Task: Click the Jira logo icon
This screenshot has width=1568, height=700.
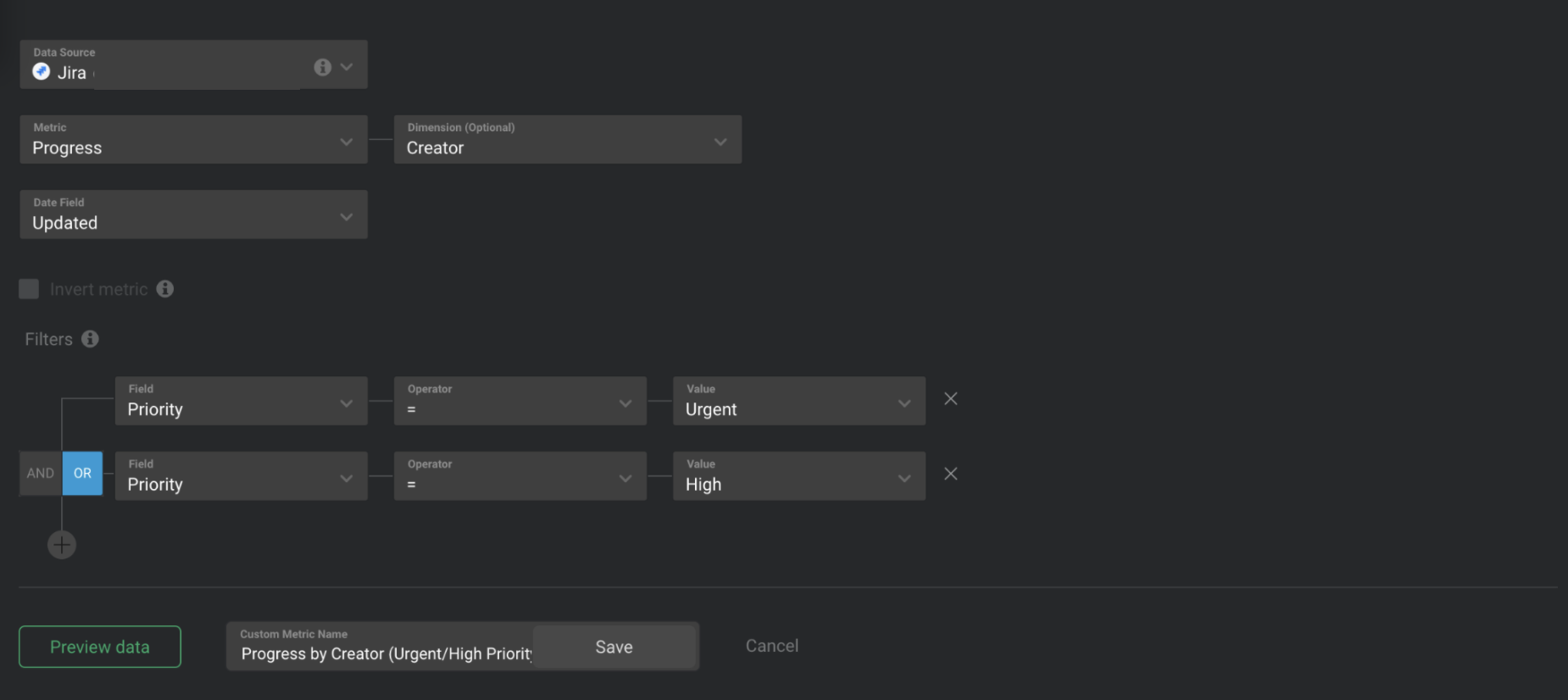Action: coord(42,72)
